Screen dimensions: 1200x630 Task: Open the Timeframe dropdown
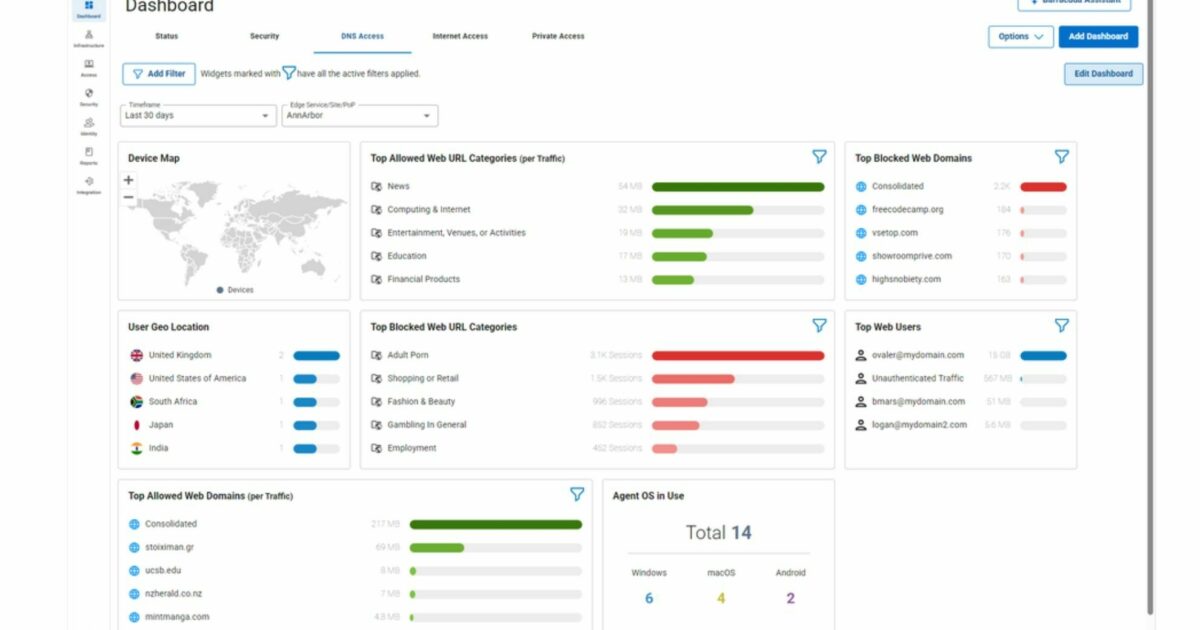click(198, 115)
